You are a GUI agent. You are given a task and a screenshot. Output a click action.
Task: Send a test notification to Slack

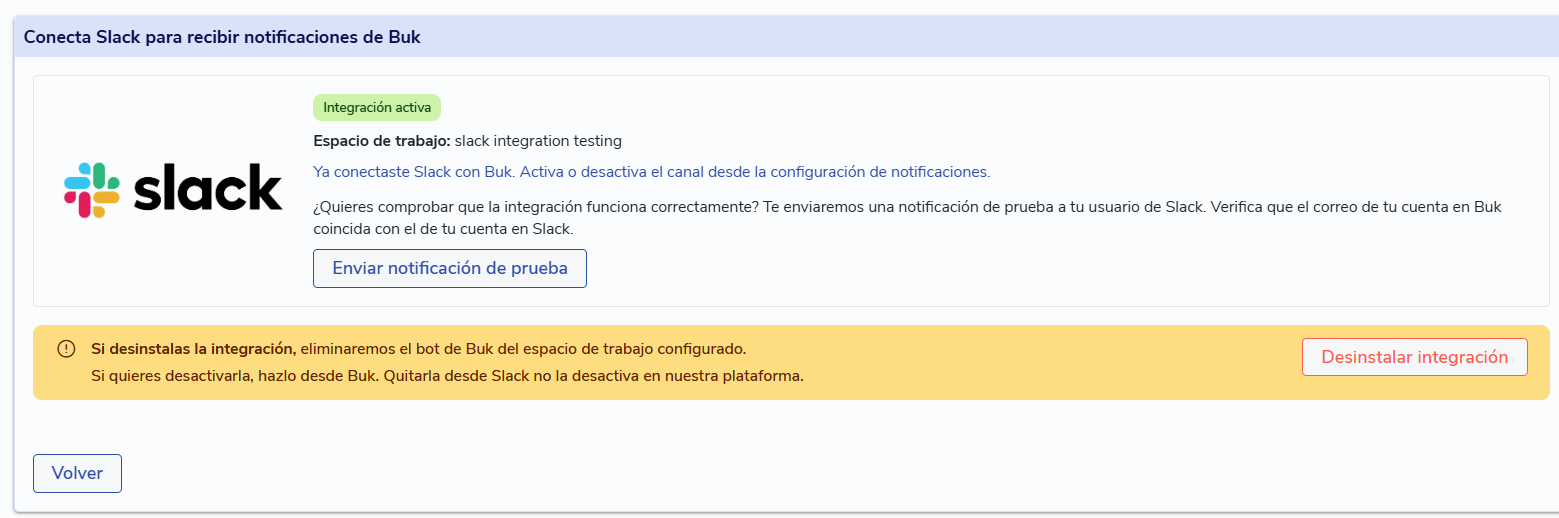coord(449,268)
